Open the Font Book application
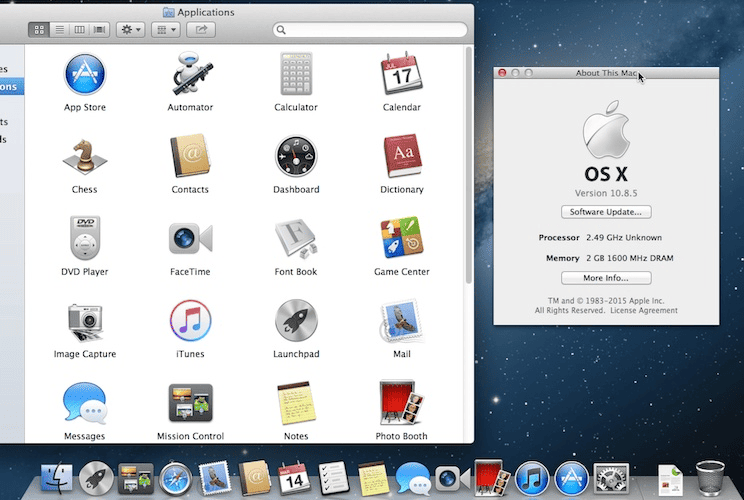 pyautogui.click(x=296, y=238)
